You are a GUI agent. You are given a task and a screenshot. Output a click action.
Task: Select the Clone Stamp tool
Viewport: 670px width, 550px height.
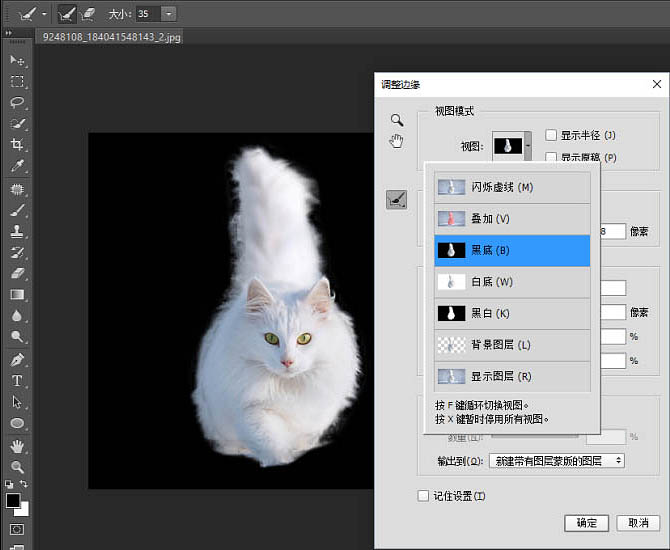[x=17, y=230]
